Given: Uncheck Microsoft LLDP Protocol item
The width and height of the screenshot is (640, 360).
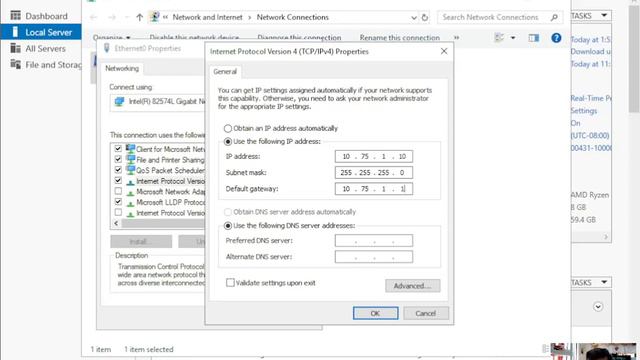Looking at the screenshot, I should [x=118, y=202].
